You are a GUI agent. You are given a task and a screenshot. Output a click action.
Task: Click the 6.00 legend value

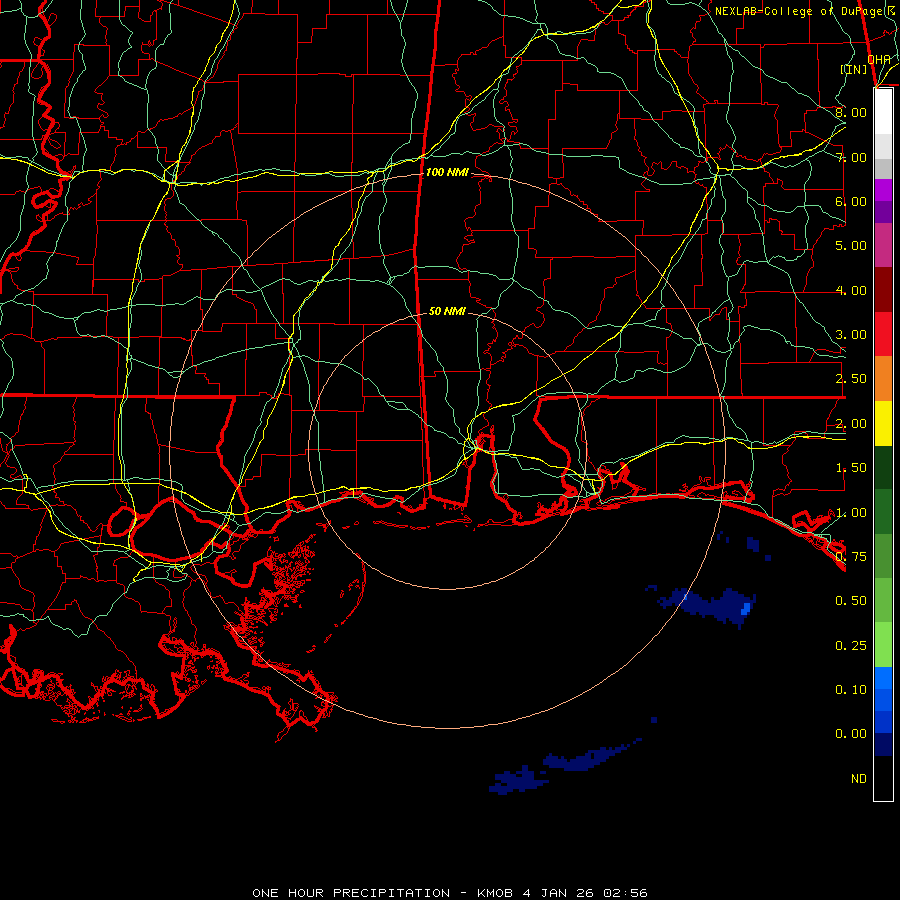[851, 201]
